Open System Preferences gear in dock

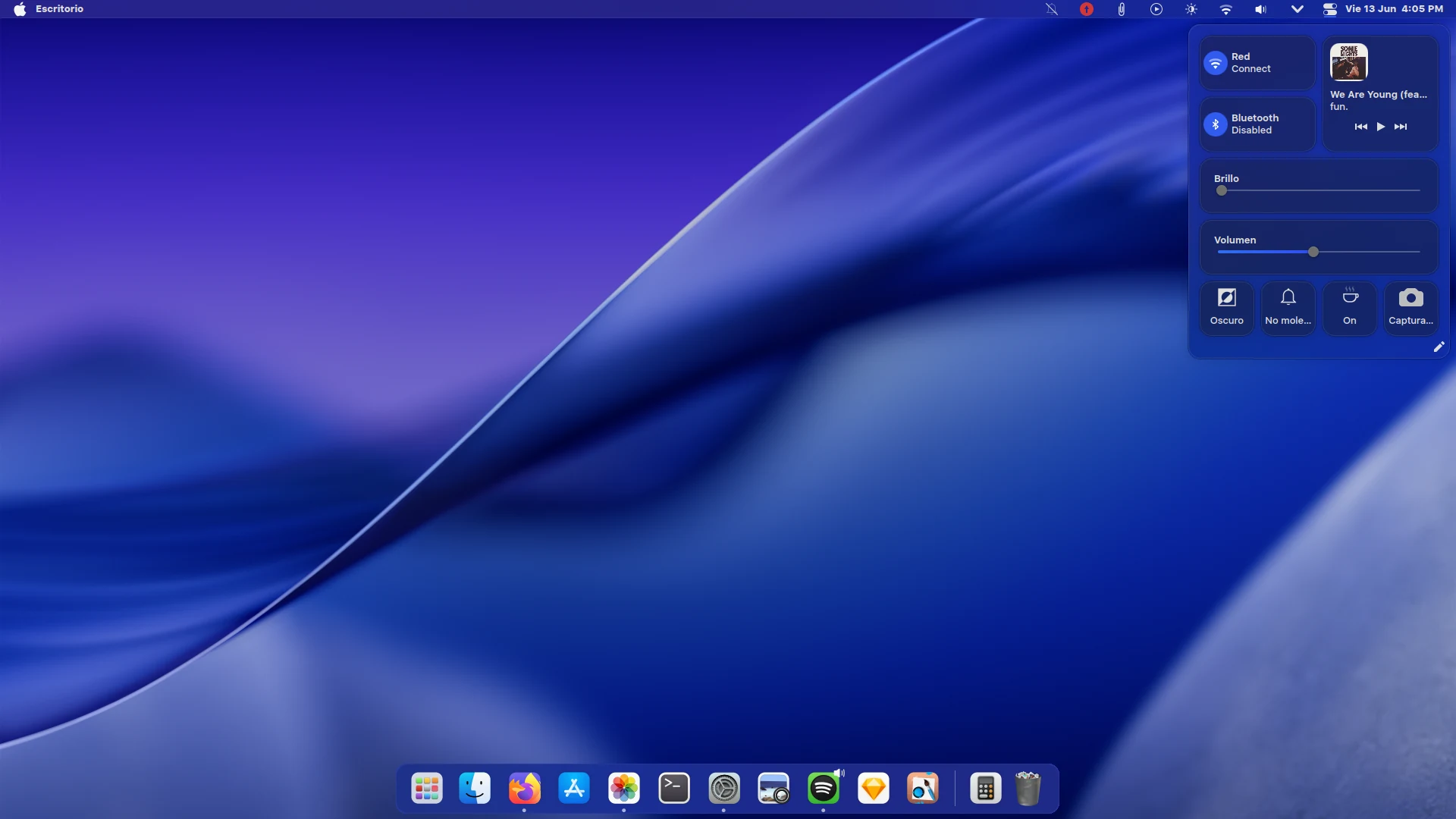724,789
